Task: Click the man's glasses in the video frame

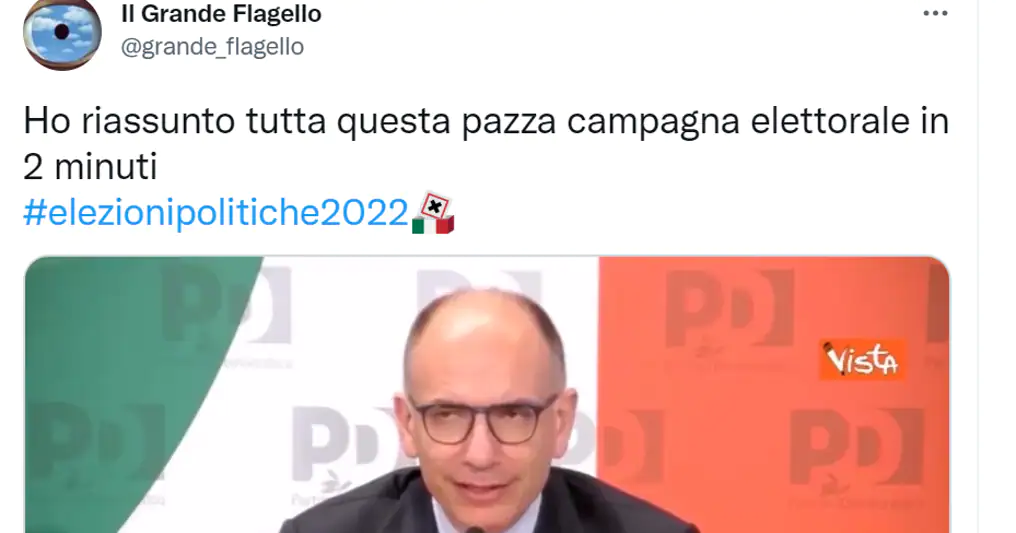Action: click(485, 418)
